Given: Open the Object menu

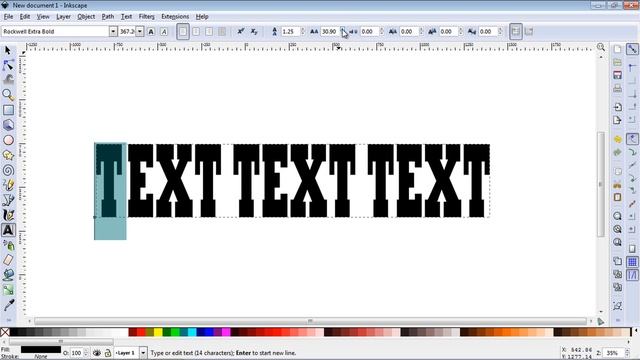Looking at the screenshot, I should pyautogui.click(x=86, y=17).
